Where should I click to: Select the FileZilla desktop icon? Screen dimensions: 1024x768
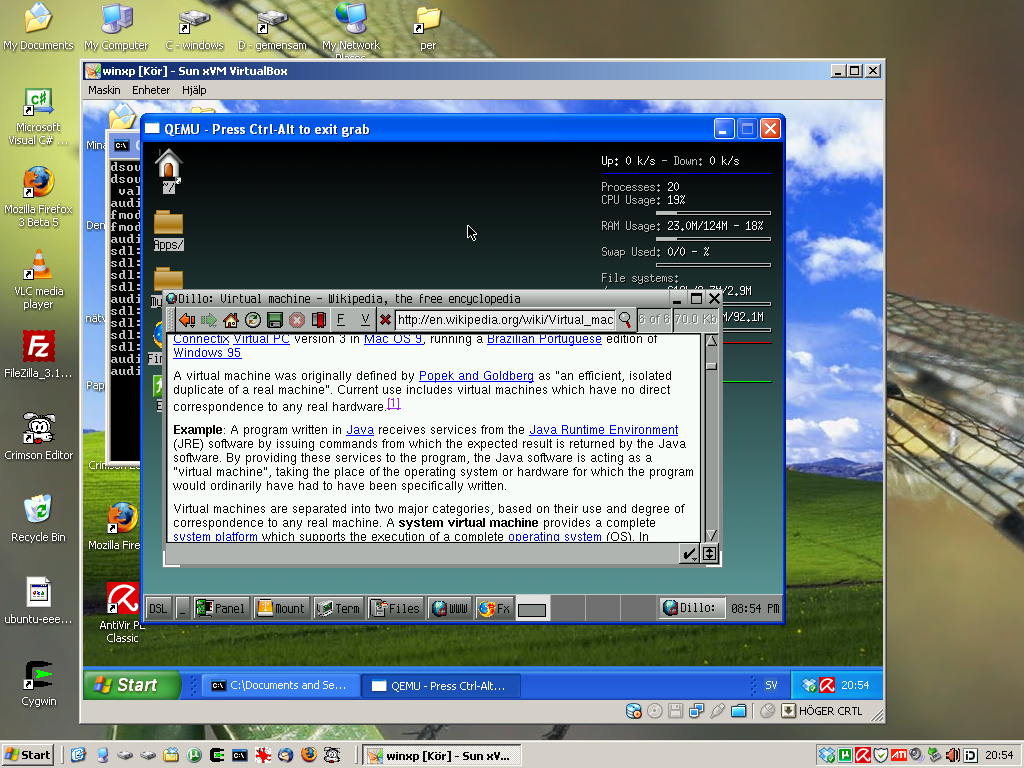39,355
